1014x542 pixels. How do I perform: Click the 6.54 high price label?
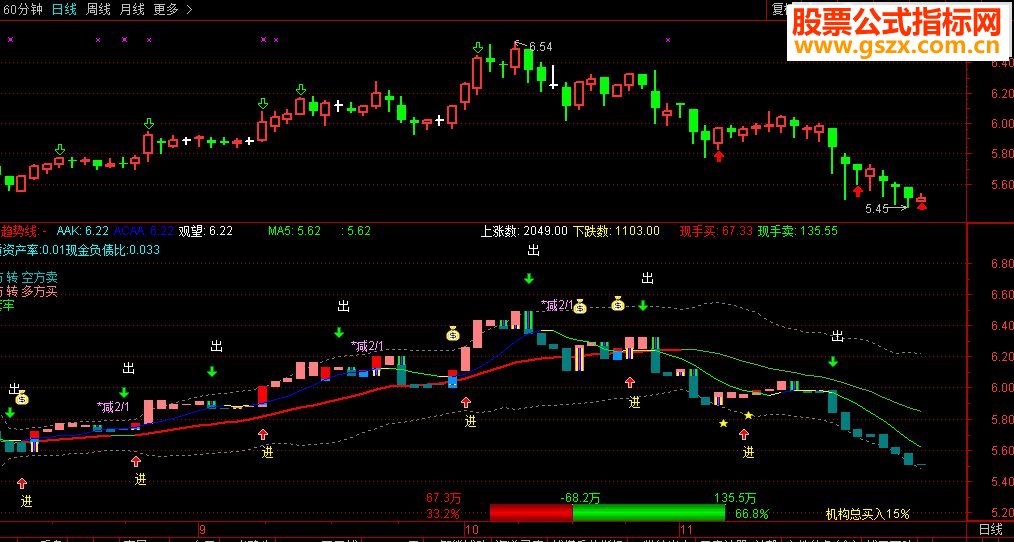[x=541, y=47]
